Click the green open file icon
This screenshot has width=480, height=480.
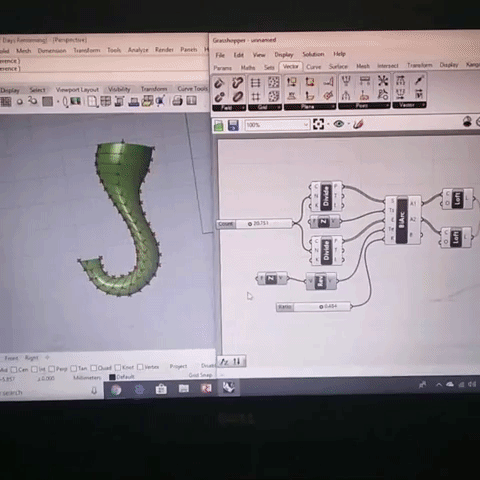[219, 125]
